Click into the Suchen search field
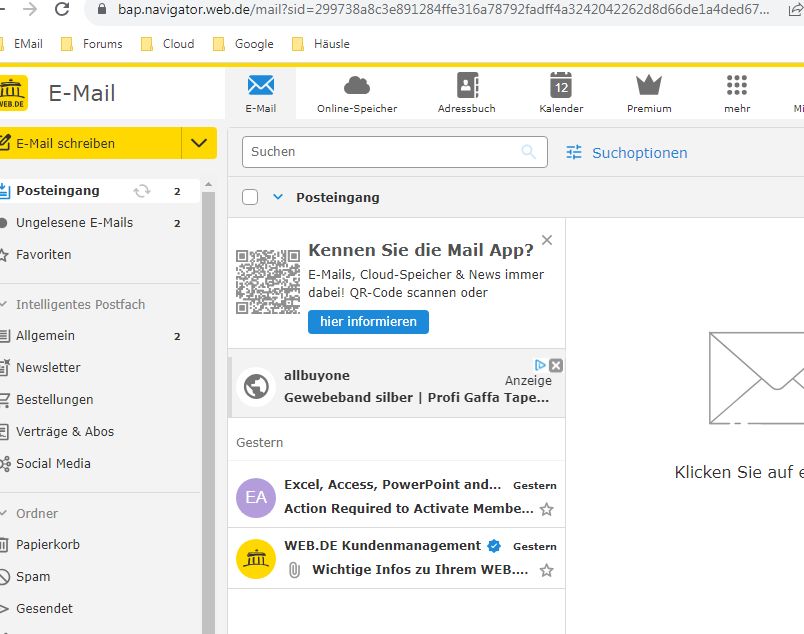804x634 pixels. click(x=394, y=152)
